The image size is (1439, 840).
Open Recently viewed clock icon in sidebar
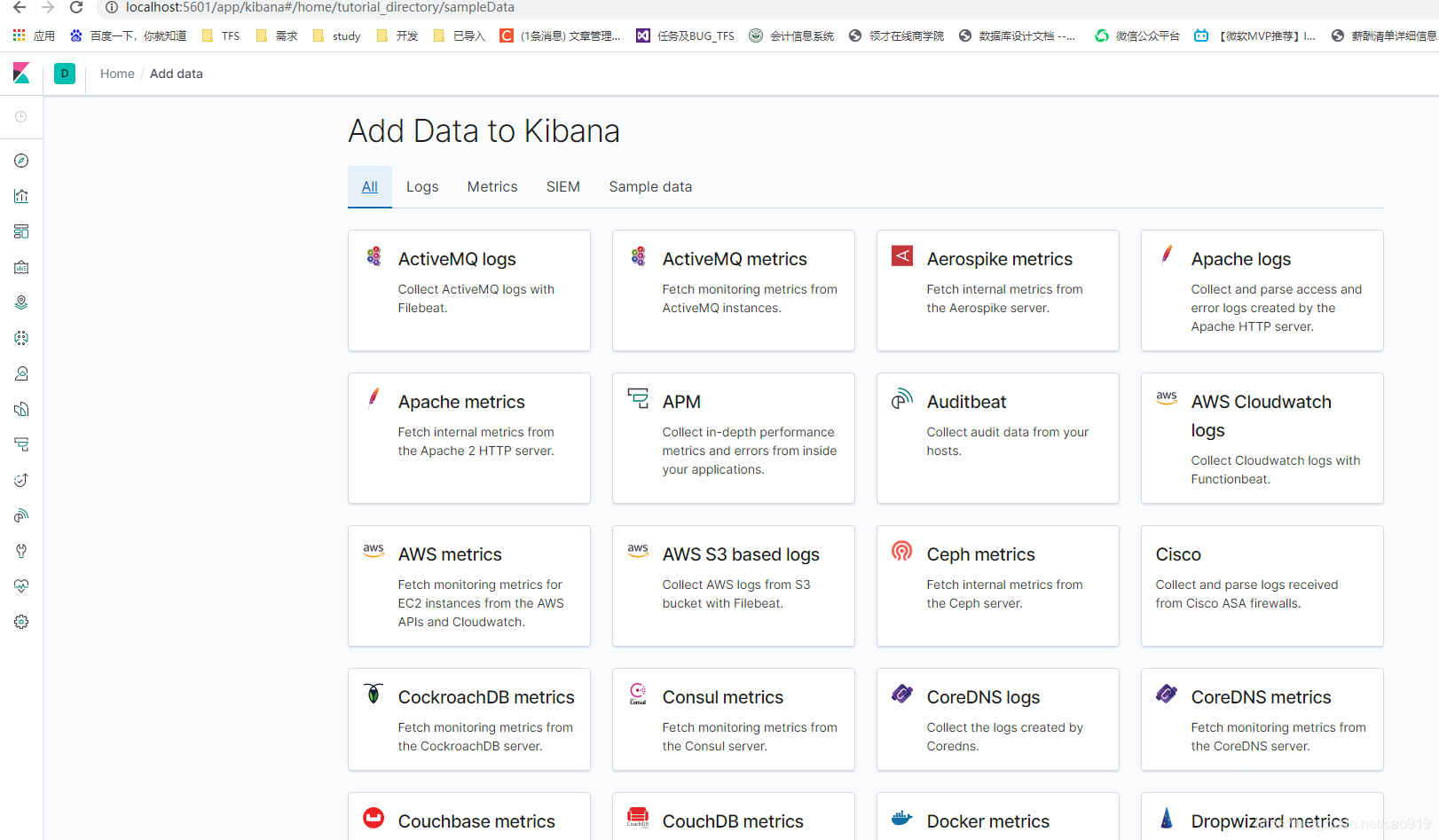[21, 117]
